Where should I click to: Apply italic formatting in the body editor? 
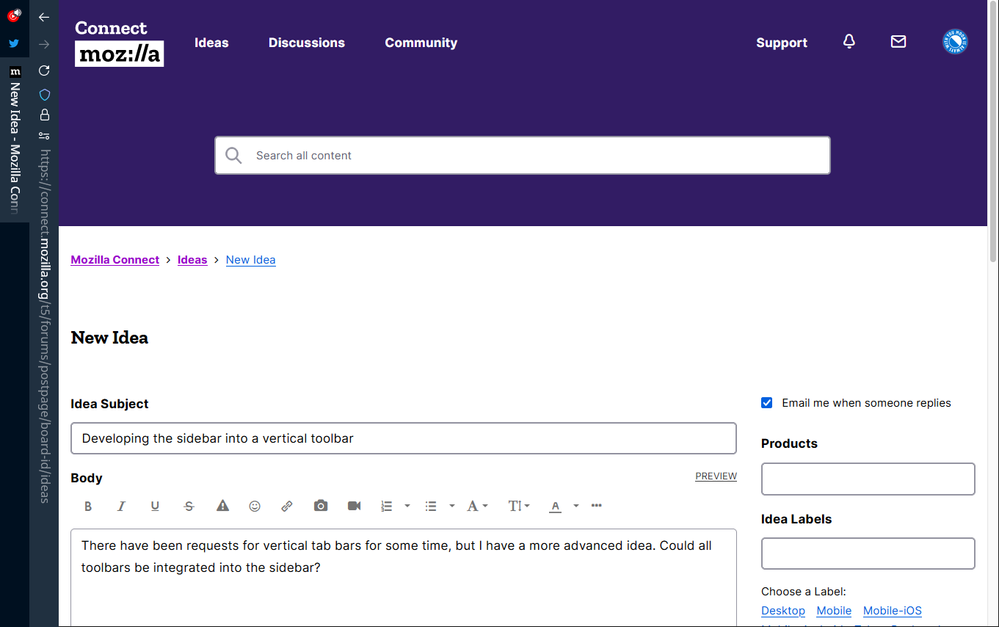click(121, 506)
